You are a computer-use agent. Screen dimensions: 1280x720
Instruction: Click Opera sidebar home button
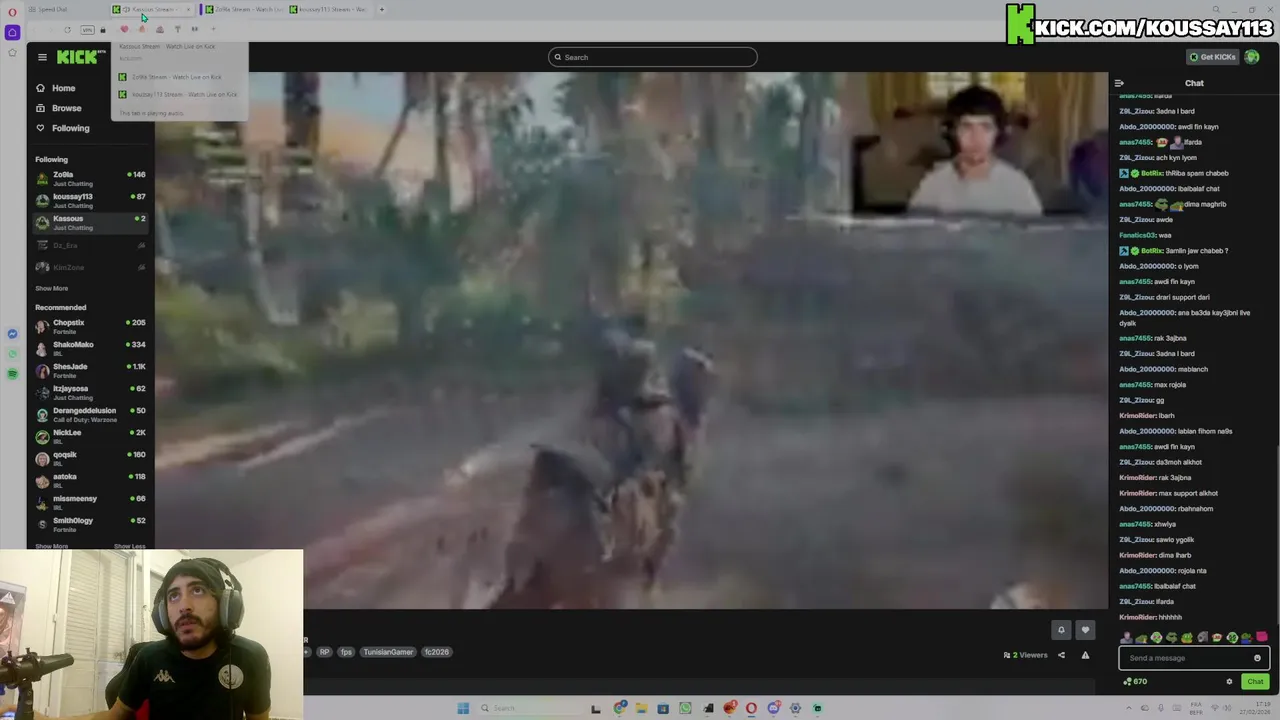click(x=12, y=32)
